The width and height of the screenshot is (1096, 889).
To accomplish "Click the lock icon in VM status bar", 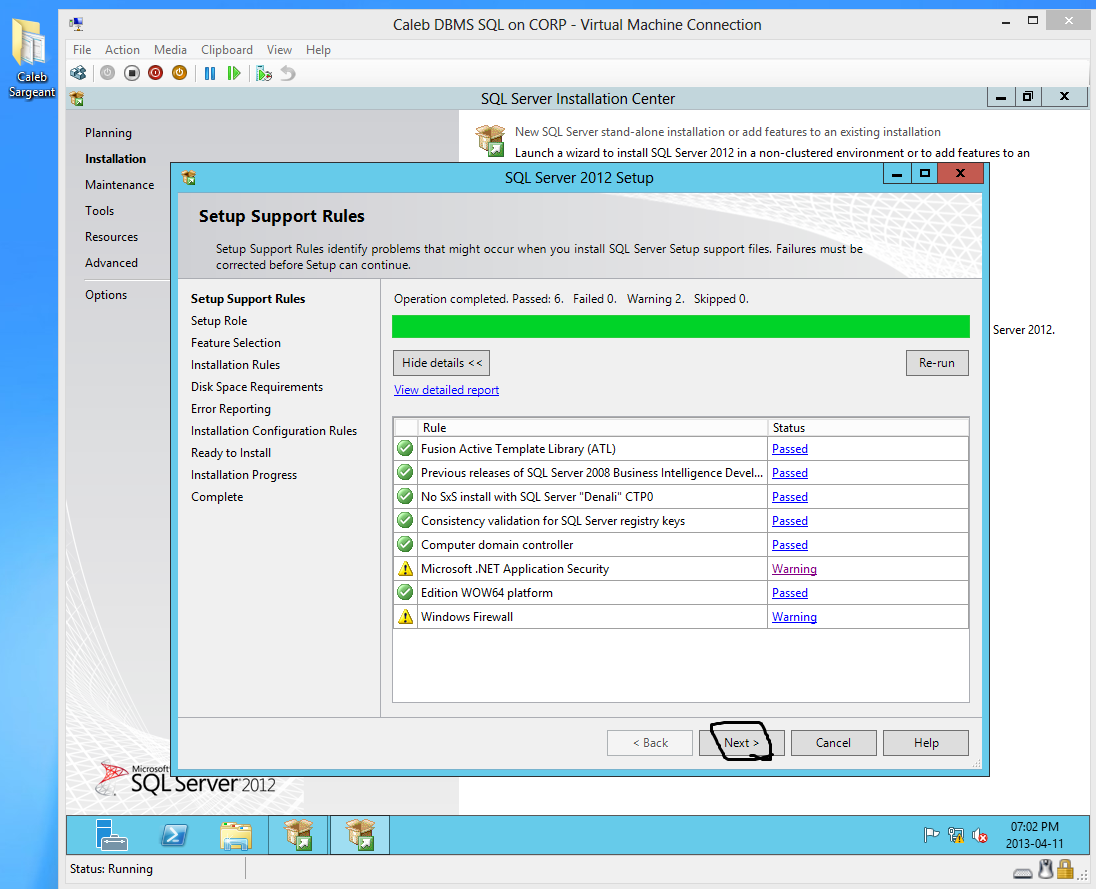I will pyautogui.click(x=1065, y=869).
